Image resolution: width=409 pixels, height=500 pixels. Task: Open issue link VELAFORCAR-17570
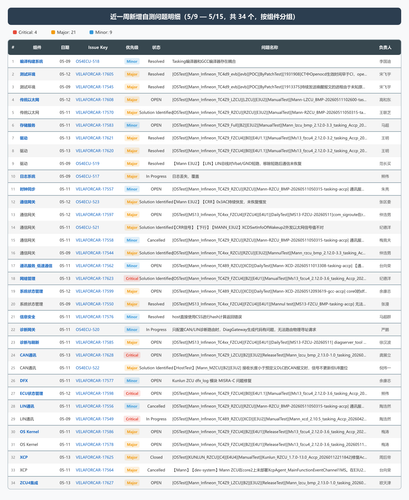tap(95, 112)
